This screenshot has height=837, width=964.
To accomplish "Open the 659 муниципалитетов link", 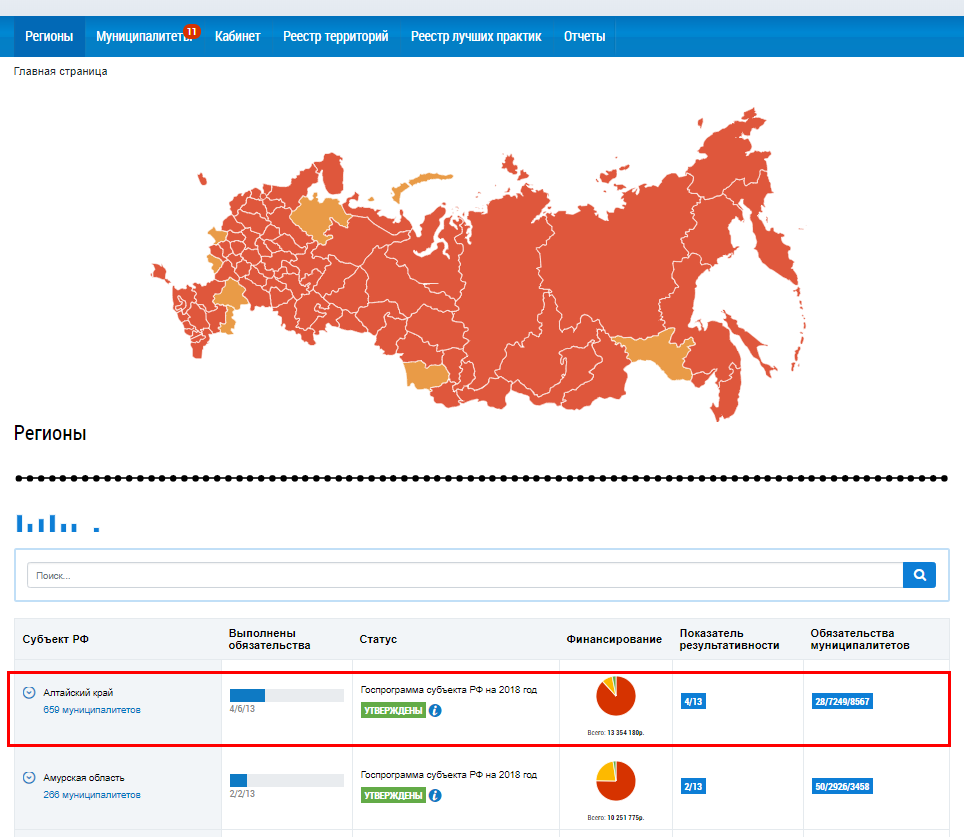I will [x=92, y=710].
